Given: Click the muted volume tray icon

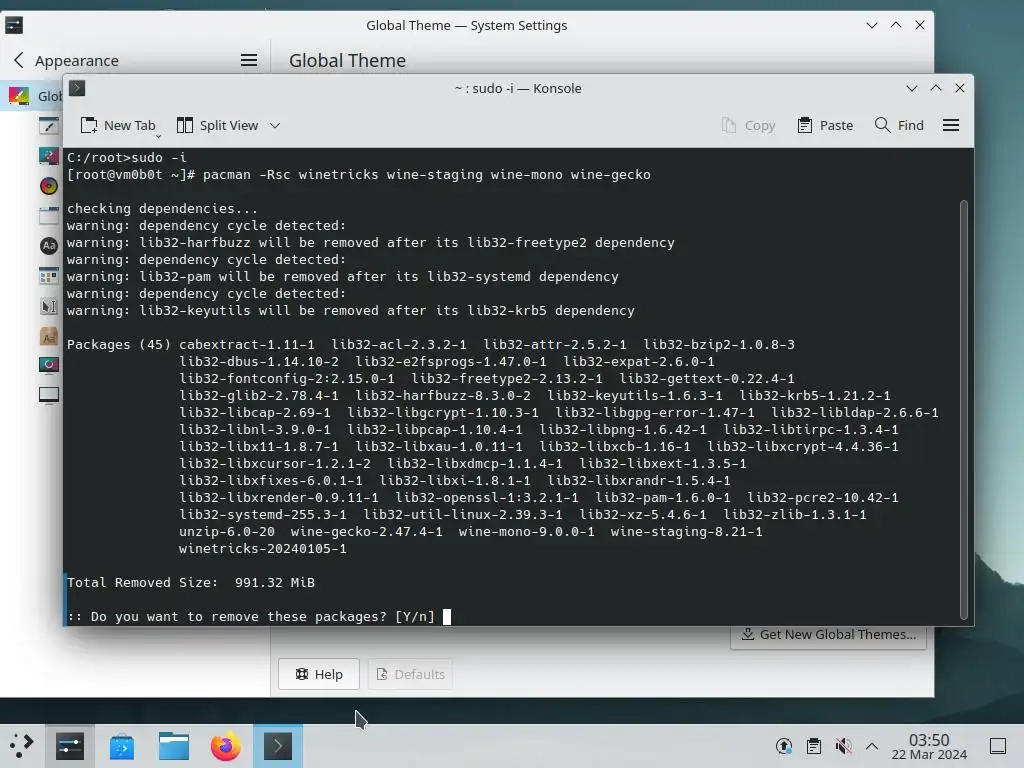Looking at the screenshot, I should pyautogui.click(x=843, y=746).
